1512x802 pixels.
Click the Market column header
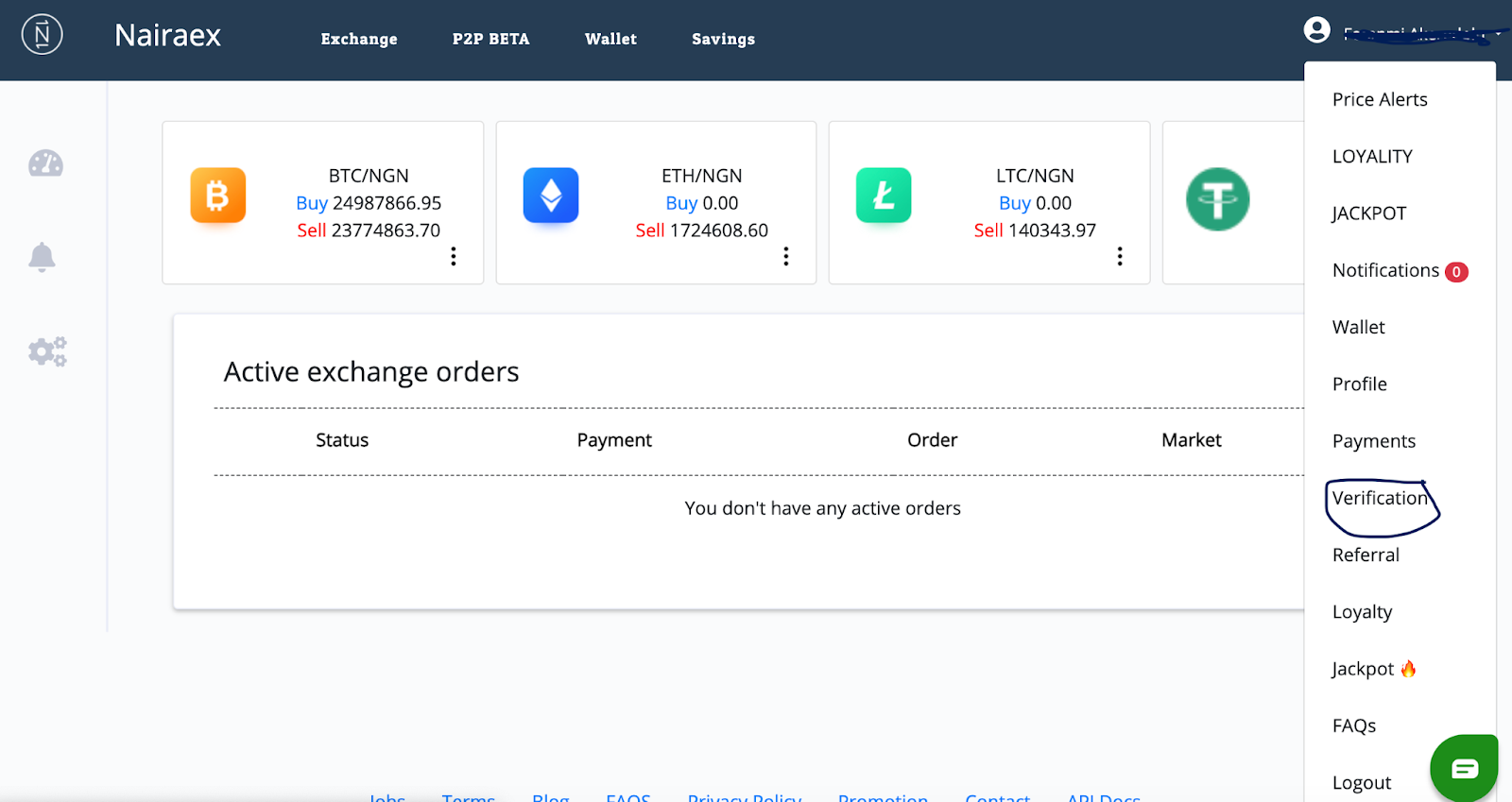pyautogui.click(x=1191, y=440)
